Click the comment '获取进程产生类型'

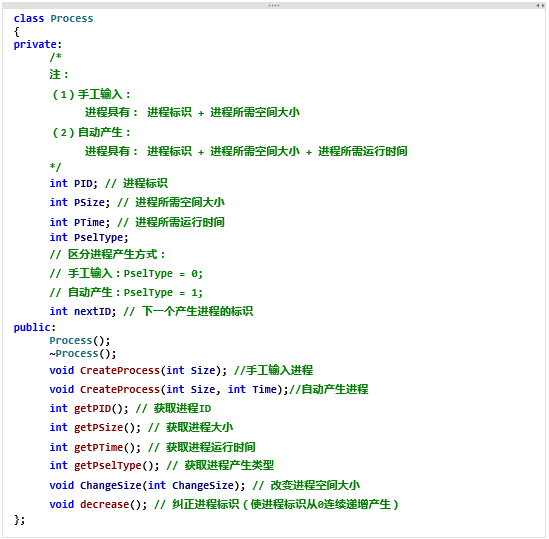click(x=229, y=465)
